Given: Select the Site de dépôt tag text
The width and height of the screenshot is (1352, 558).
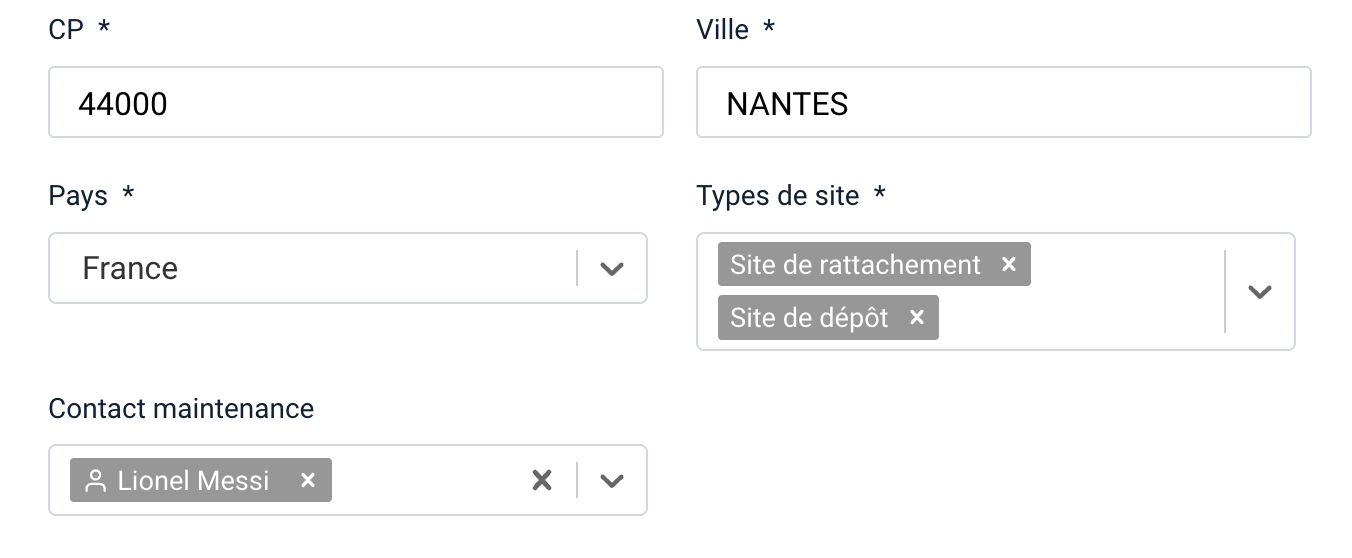Looking at the screenshot, I should click(809, 318).
